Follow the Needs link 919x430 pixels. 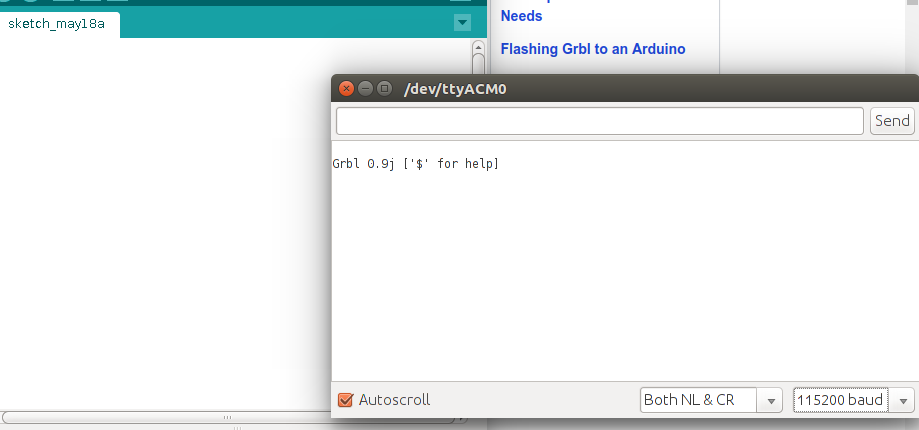[x=521, y=16]
